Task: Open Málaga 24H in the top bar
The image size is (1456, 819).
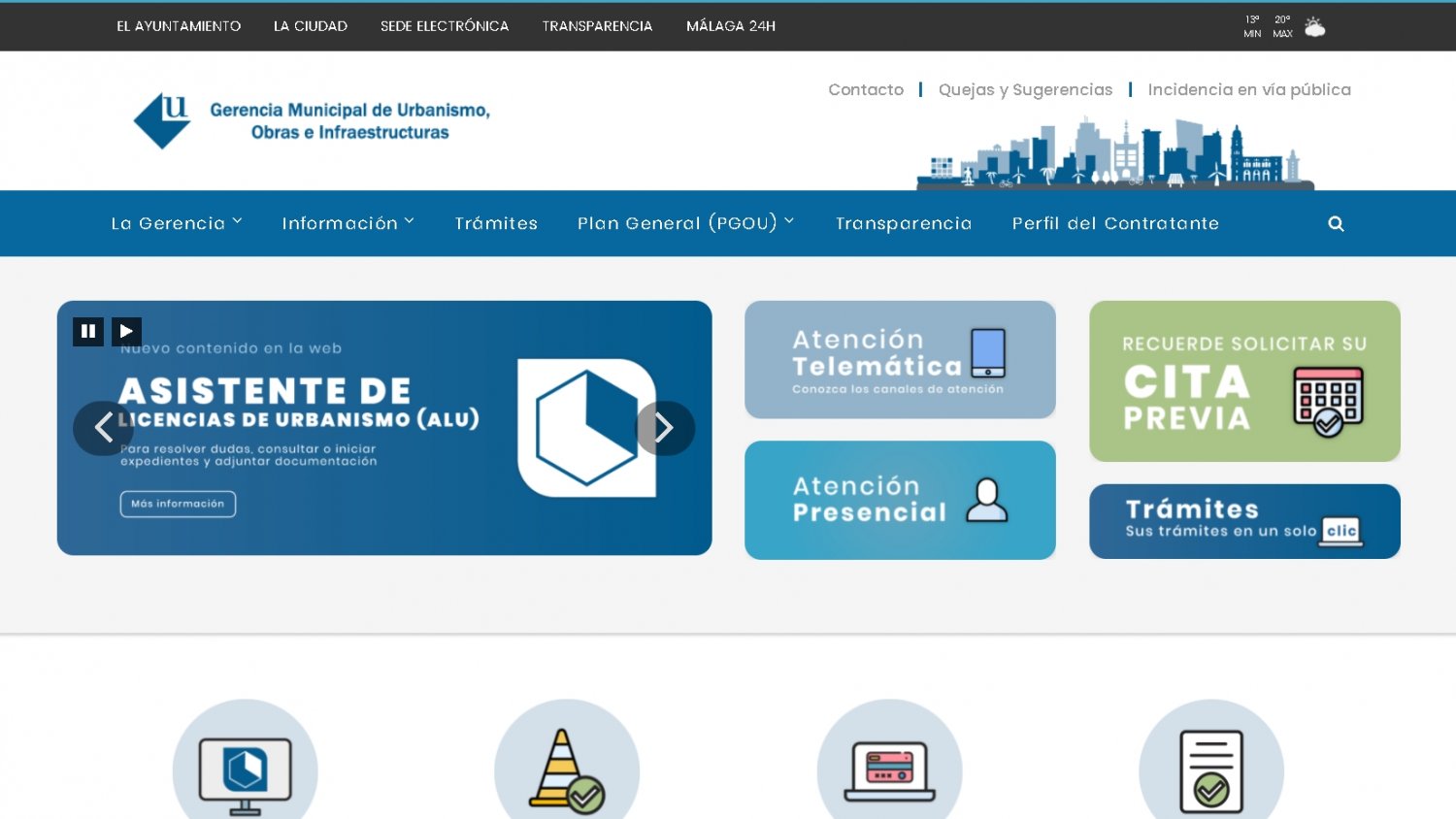Action: (731, 26)
